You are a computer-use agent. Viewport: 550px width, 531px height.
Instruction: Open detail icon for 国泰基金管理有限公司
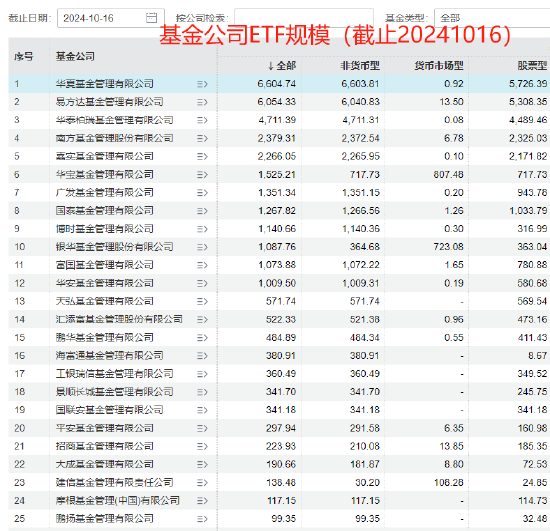(x=202, y=211)
